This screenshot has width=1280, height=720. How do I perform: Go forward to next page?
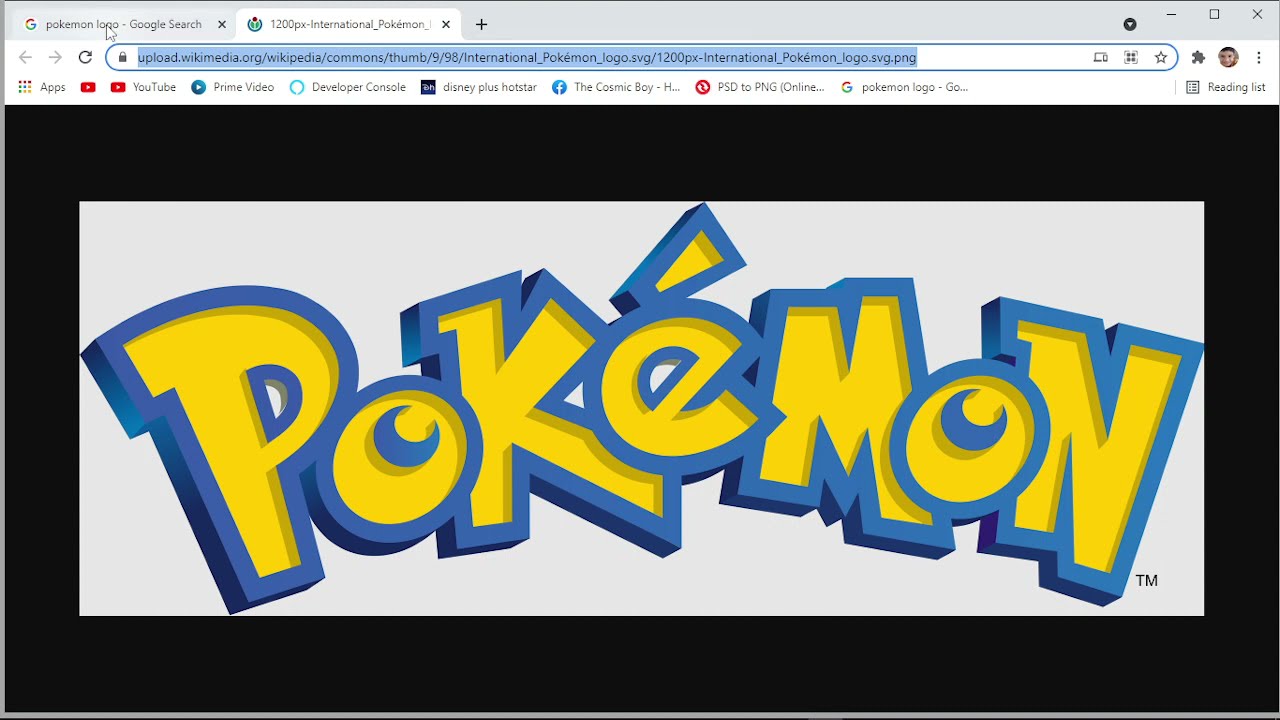click(55, 57)
